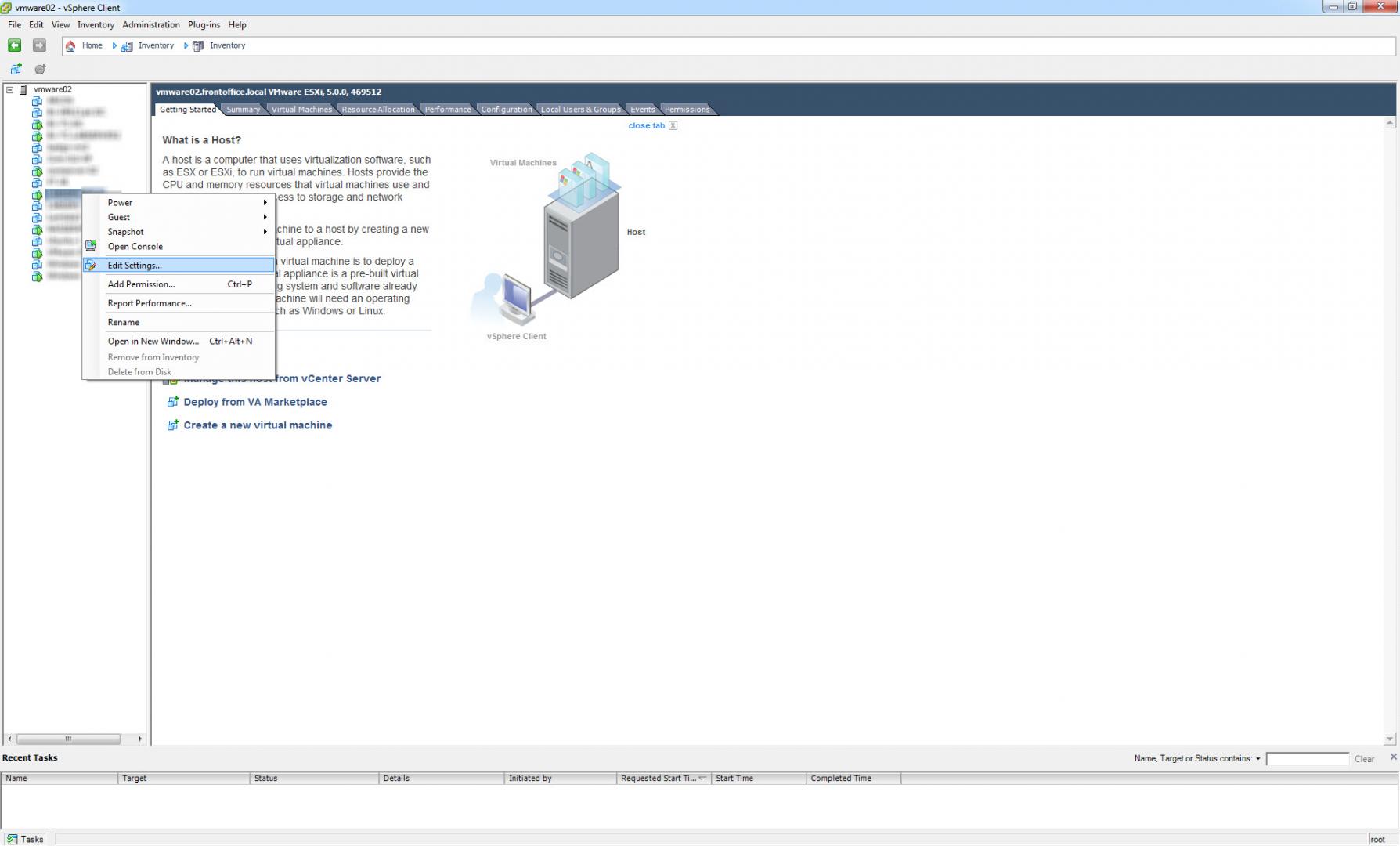Sort tasks by the Initiated by column
Image resolution: width=1400 pixels, height=846 pixels.
tap(561, 779)
